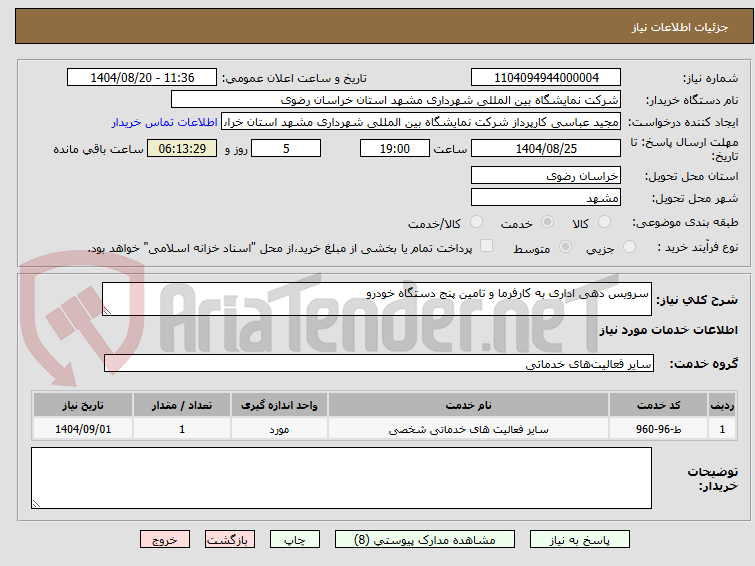Click the شهر محل تحویل field مشهد
Viewport: 755px width, 566px height.
click(546, 197)
